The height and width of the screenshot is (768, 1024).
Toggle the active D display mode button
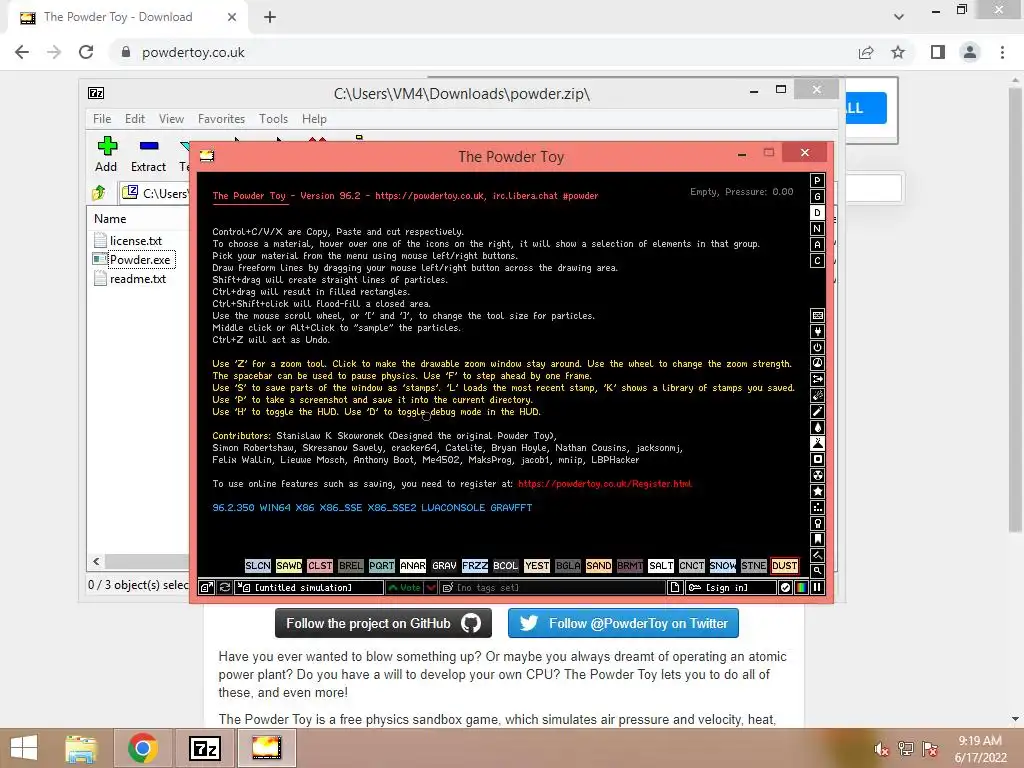pos(817,212)
